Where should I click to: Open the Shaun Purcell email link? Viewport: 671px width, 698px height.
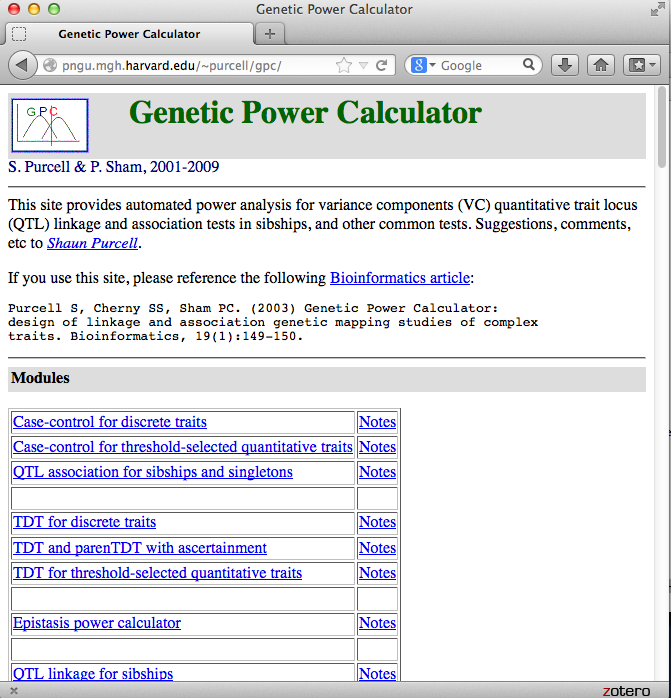(93, 243)
